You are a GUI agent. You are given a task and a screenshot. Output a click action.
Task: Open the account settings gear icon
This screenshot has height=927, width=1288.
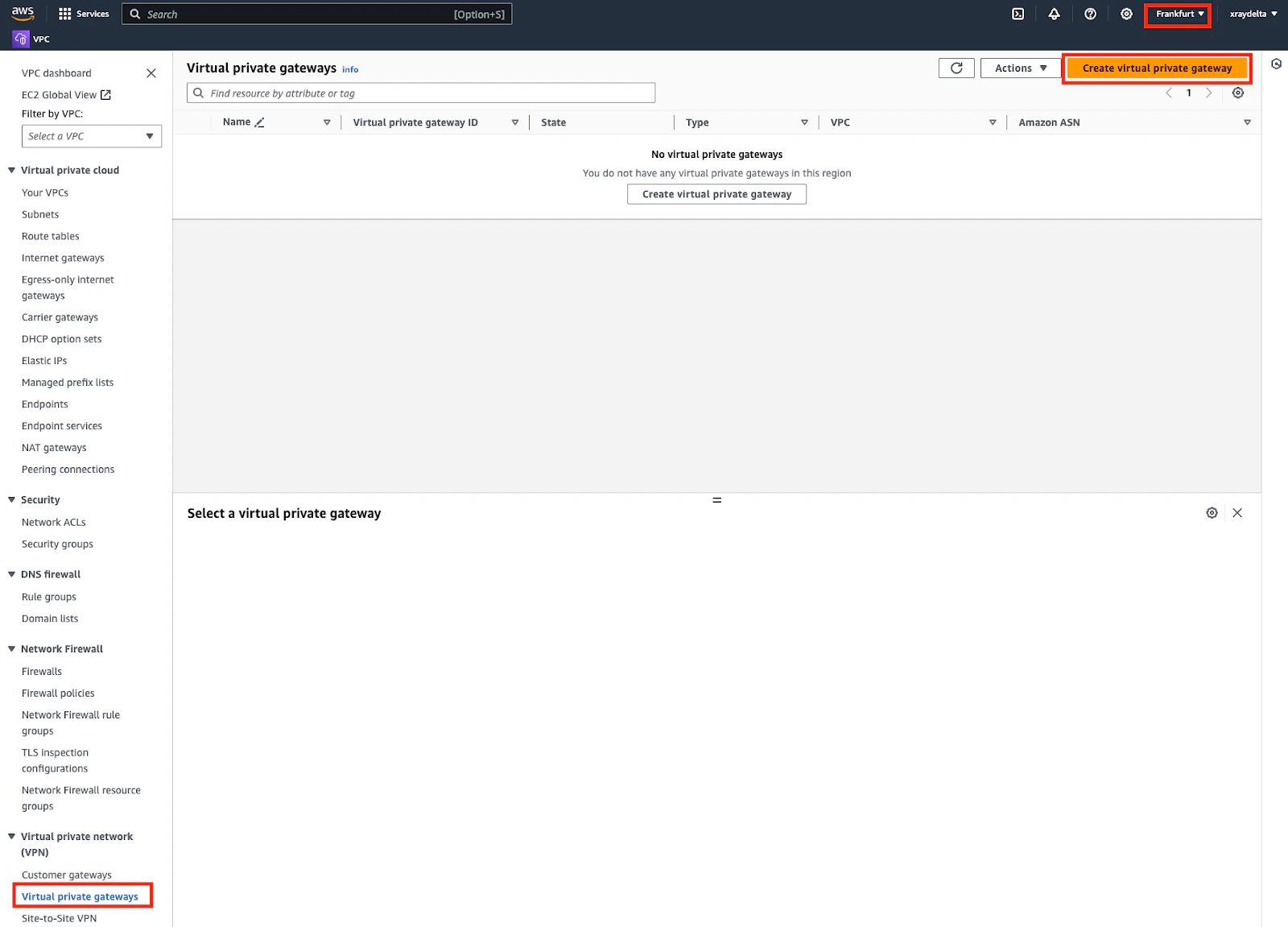(x=1126, y=14)
